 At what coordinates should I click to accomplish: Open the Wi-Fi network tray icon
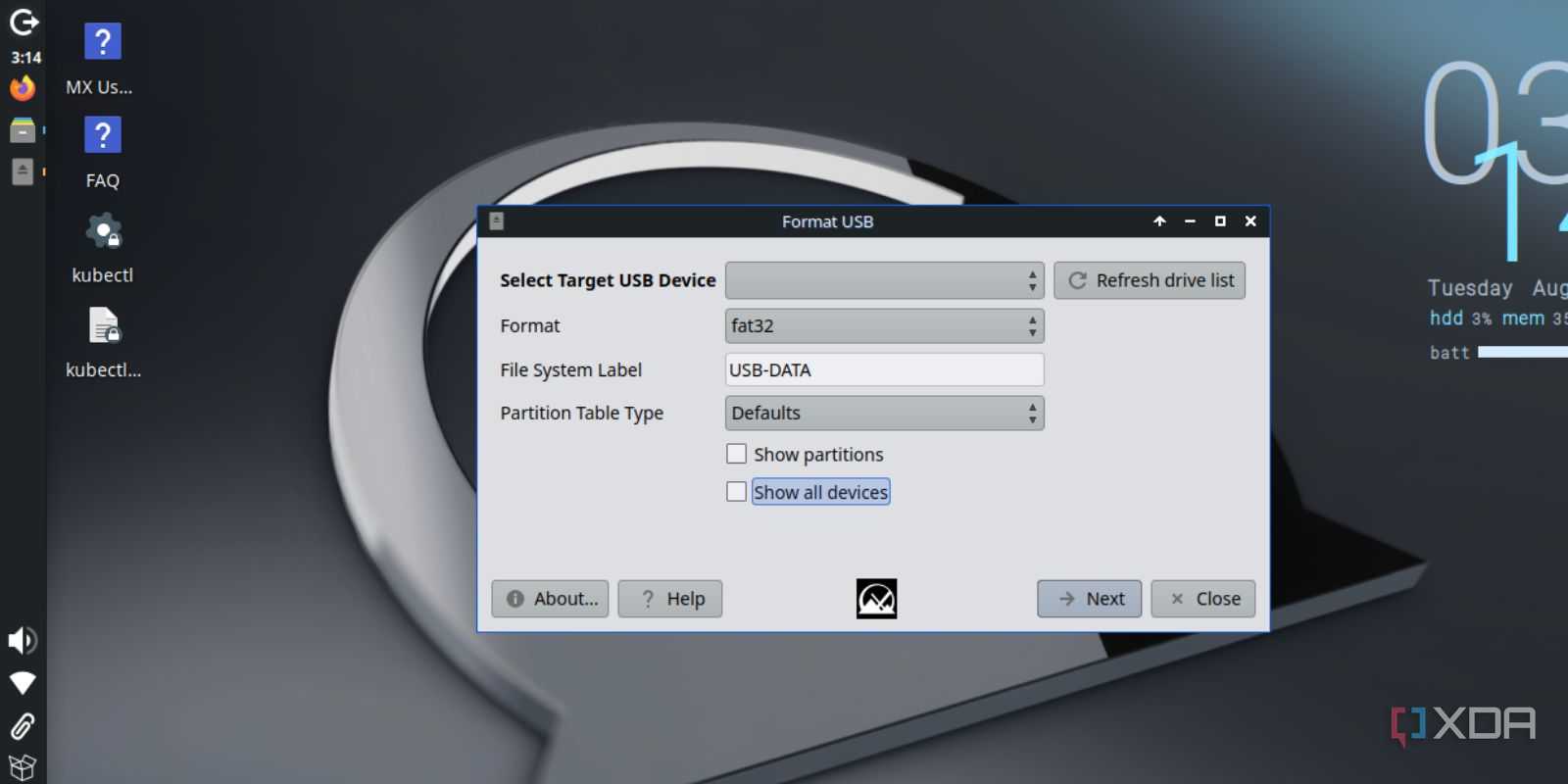(x=23, y=682)
